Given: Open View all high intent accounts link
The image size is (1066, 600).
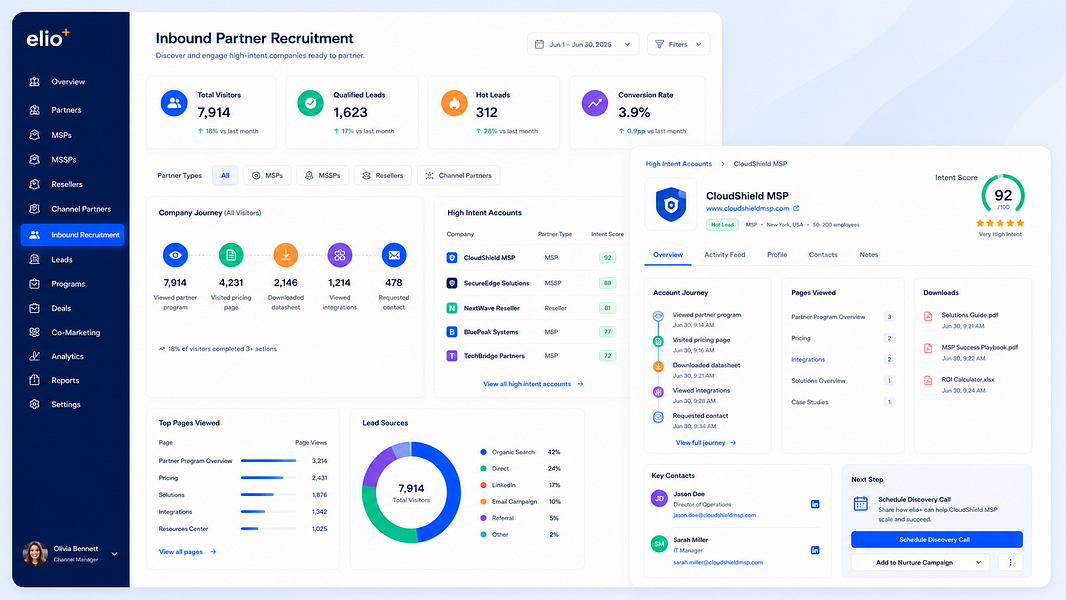Looking at the screenshot, I should [533, 384].
